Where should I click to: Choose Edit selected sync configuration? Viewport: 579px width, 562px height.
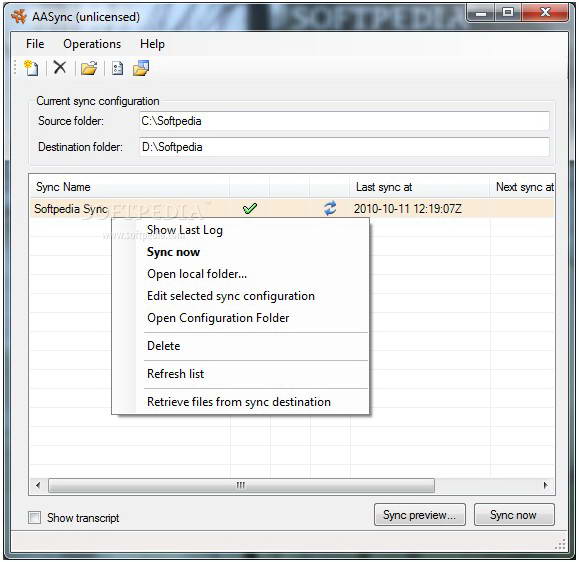[240, 296]
